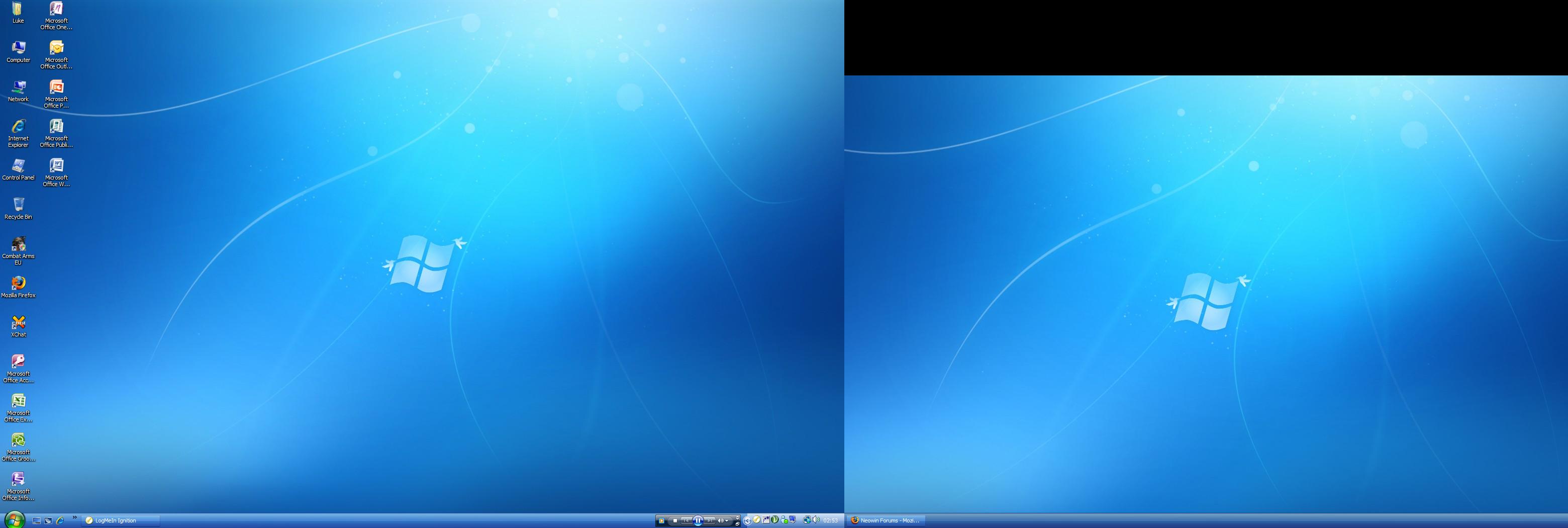Select the Microsoft Office Outlook shortcut
This screenshot has height=528, width=1568.
point(56,55)
